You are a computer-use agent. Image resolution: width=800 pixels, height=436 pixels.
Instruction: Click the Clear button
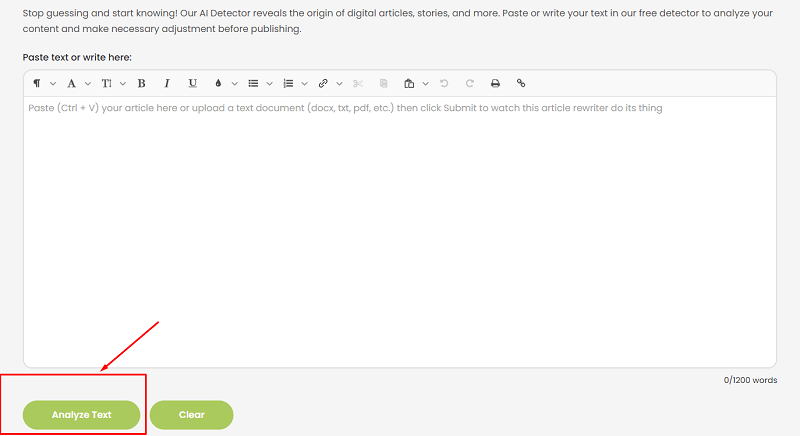point(191,415)
